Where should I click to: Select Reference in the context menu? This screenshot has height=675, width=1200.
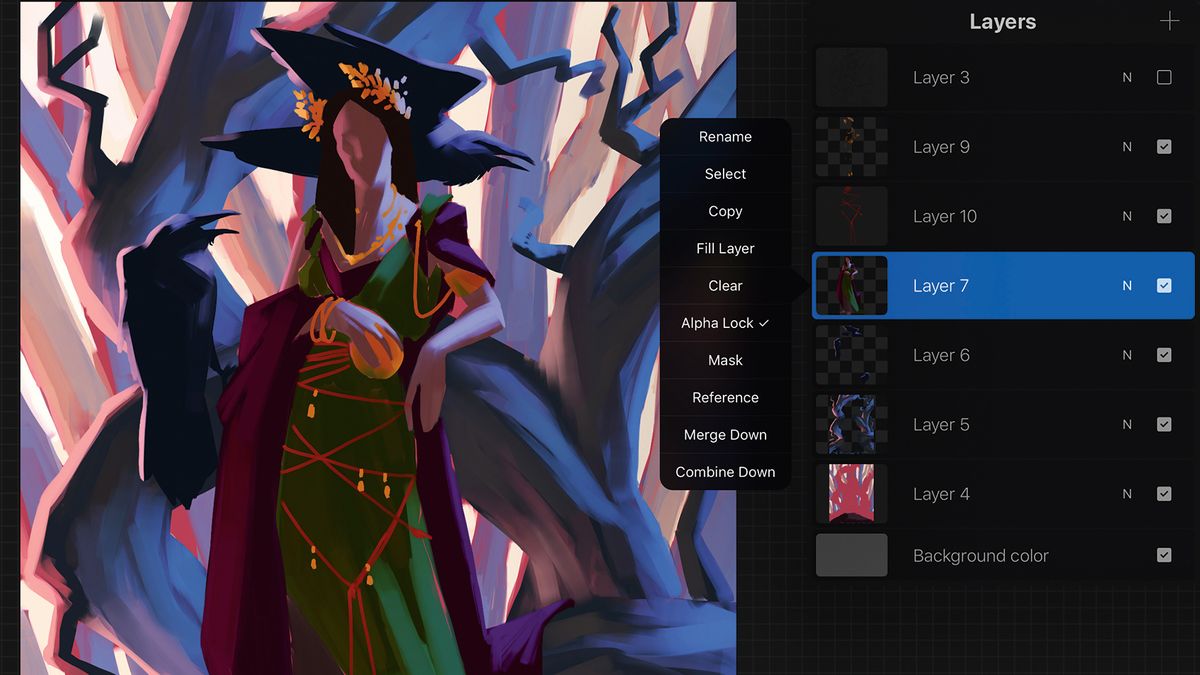tap(724, 397)
